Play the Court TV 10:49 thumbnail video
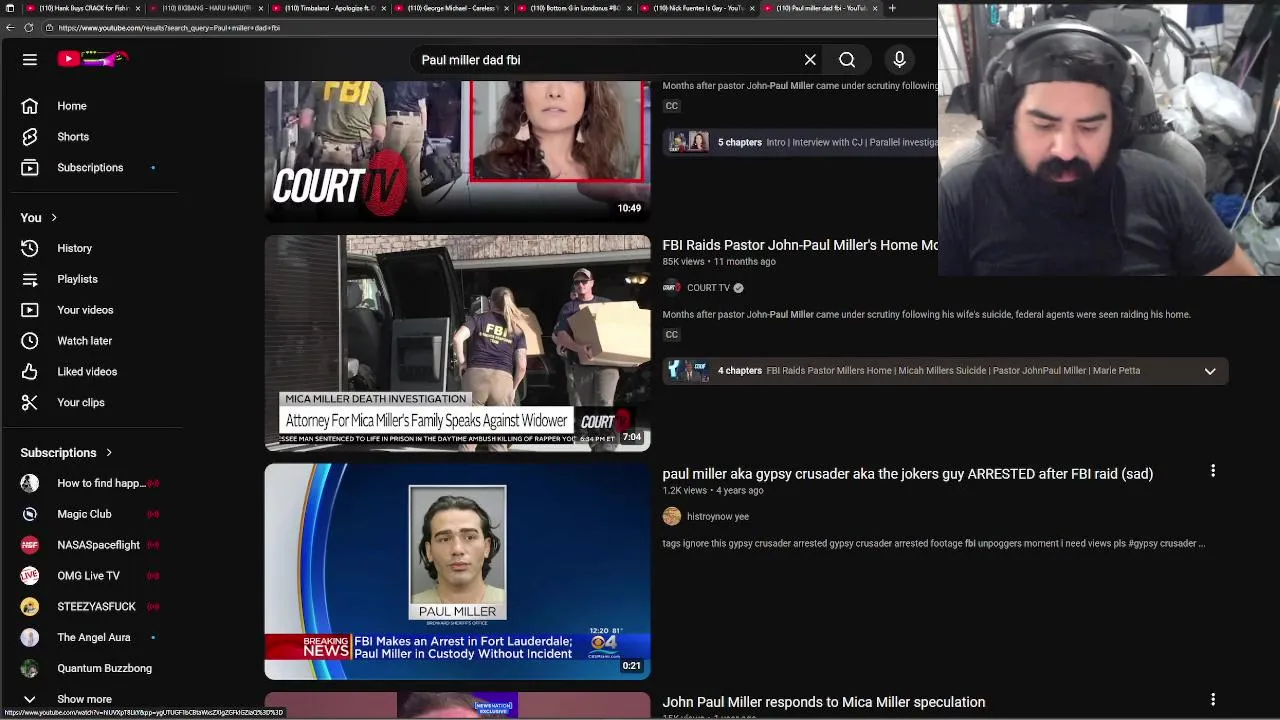Viewport: 1280px width, 720px height. coord(457,151)
